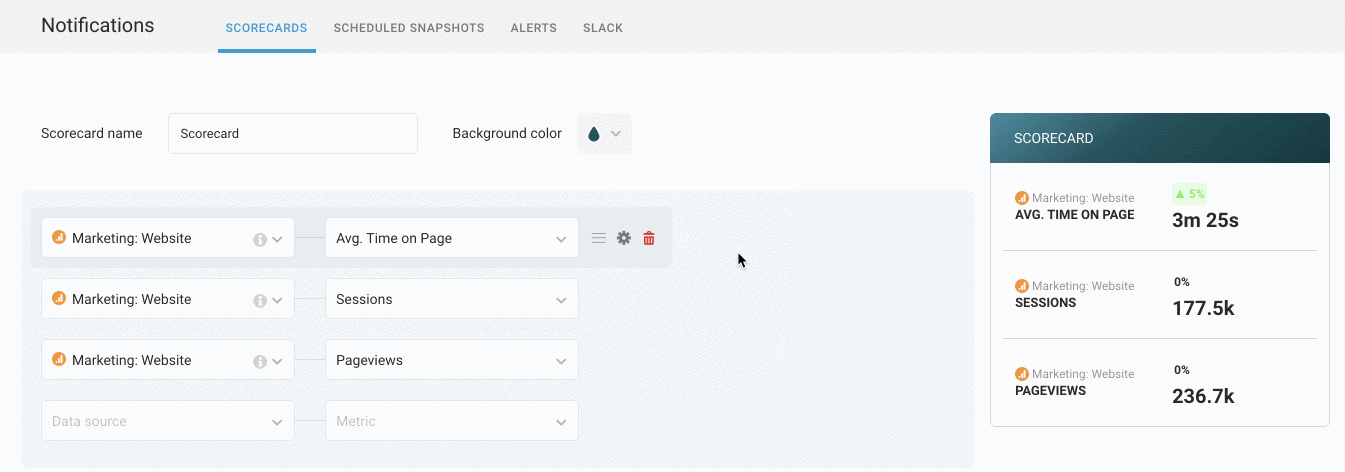Open the gear settings for Avg. Time on Page
The image size is (1345, 472).
(x=624, y=238)
